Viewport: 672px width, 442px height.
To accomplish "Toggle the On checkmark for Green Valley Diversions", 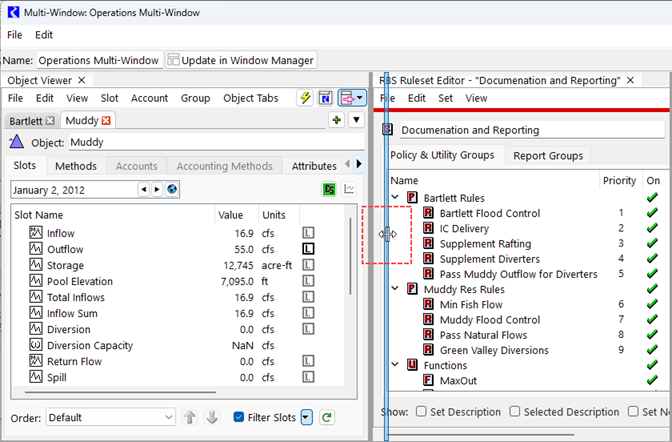I will coord(652,350).
